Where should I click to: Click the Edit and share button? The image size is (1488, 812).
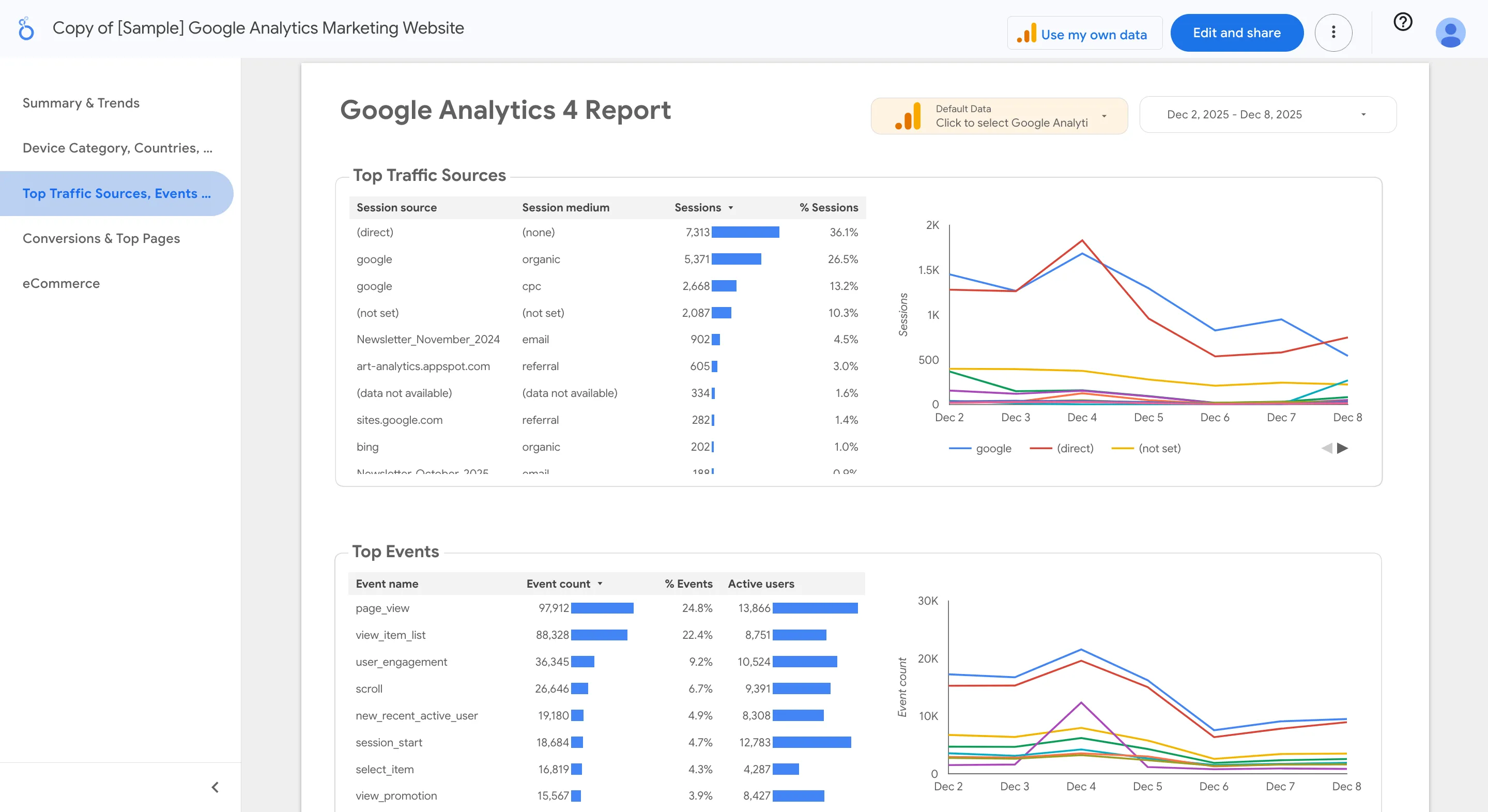[x=1237, y=33]
